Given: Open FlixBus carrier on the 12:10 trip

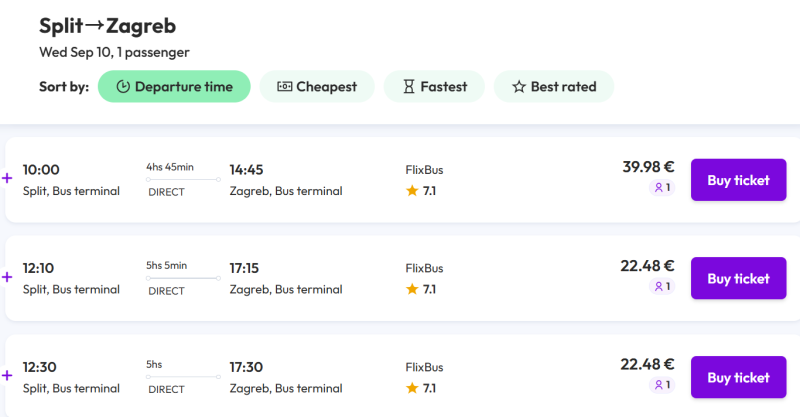Looking at the screenshot, I should tap(424, 268).
